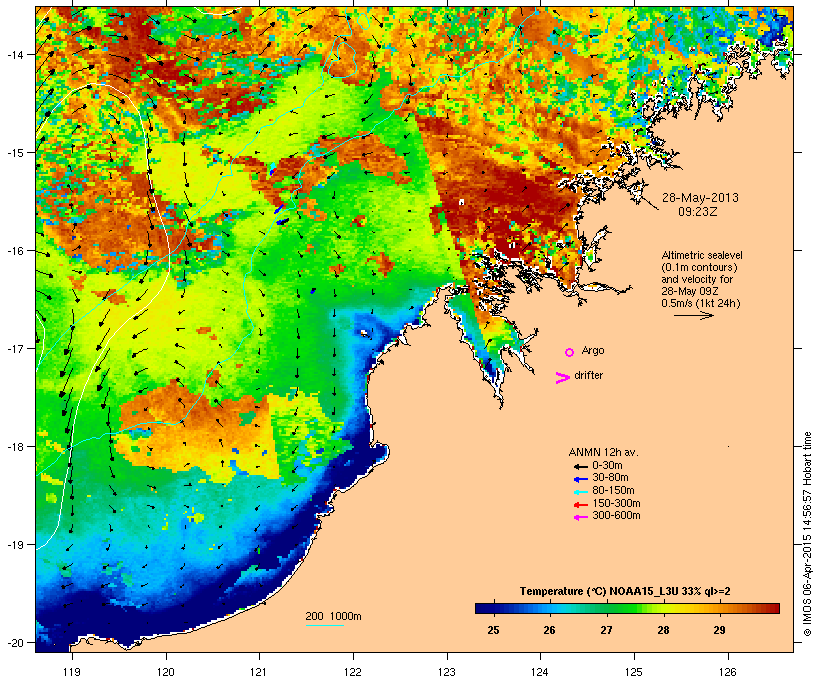Click the '30-80m' depth label
The image size is (820, 680).
tap(610, 478)
